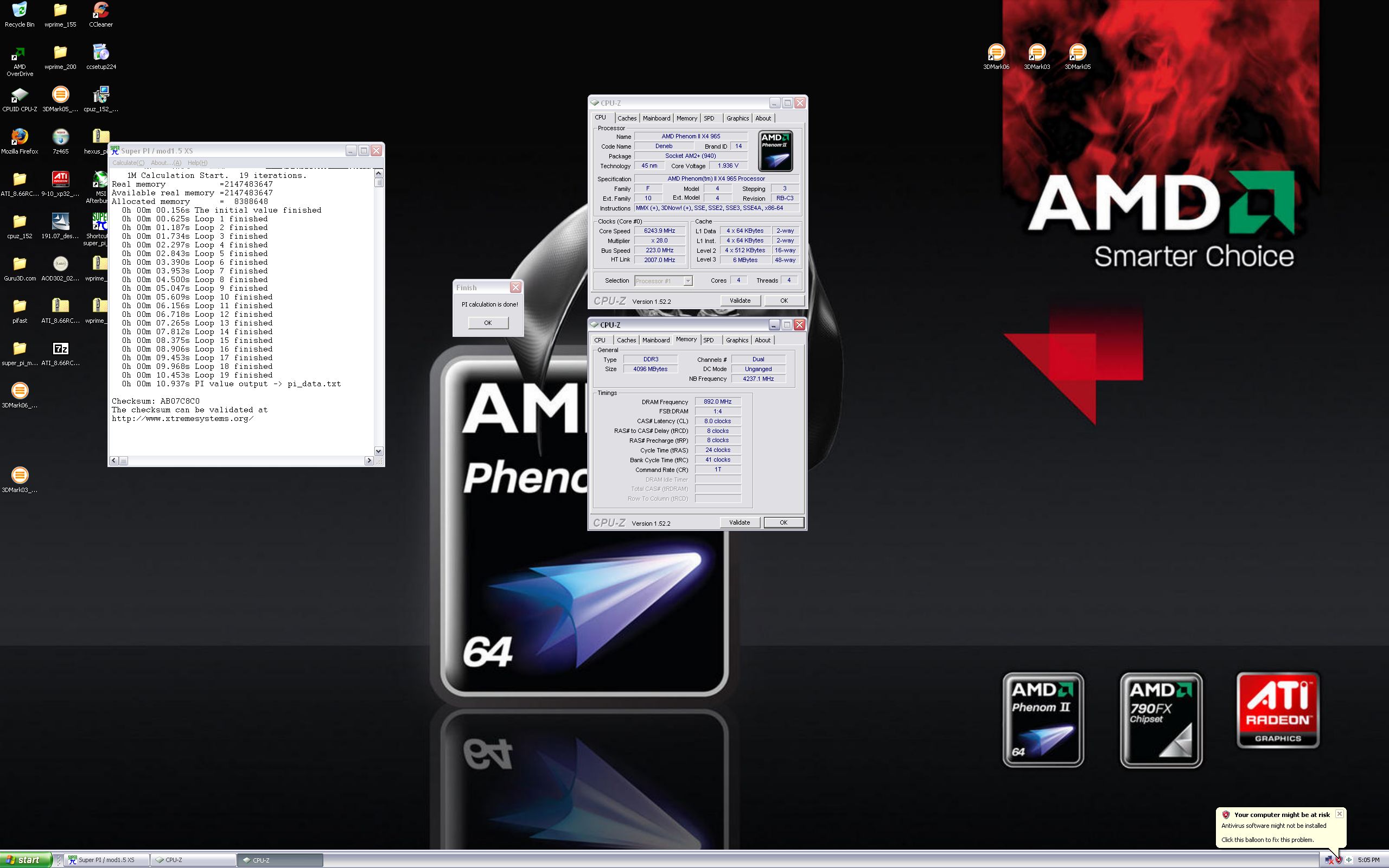Open the cpuz_152 folder
The height and width of the screenshot is (868, 1389).
click(20, 226)
